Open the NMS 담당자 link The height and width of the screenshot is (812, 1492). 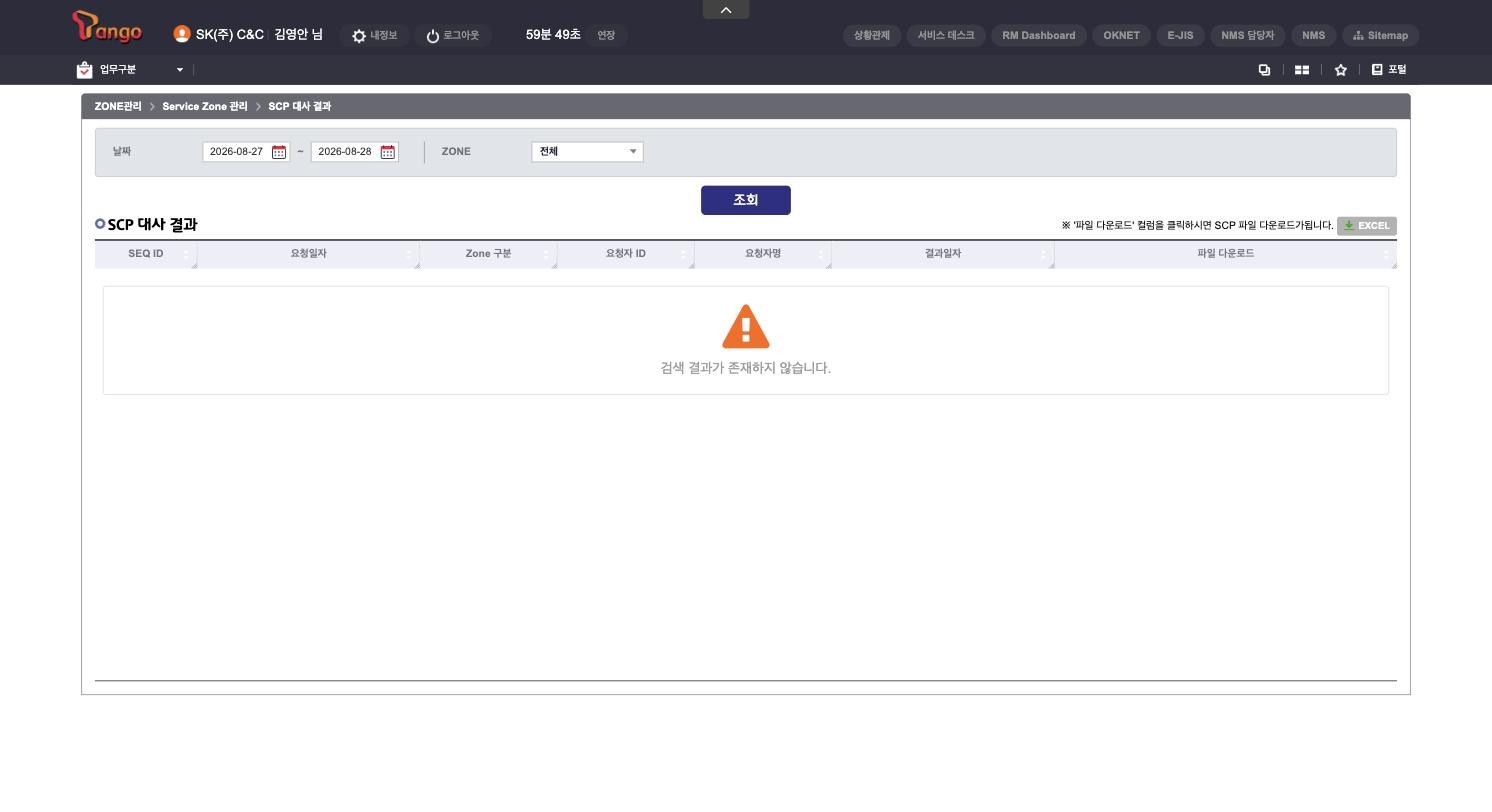click(1248, 35)
